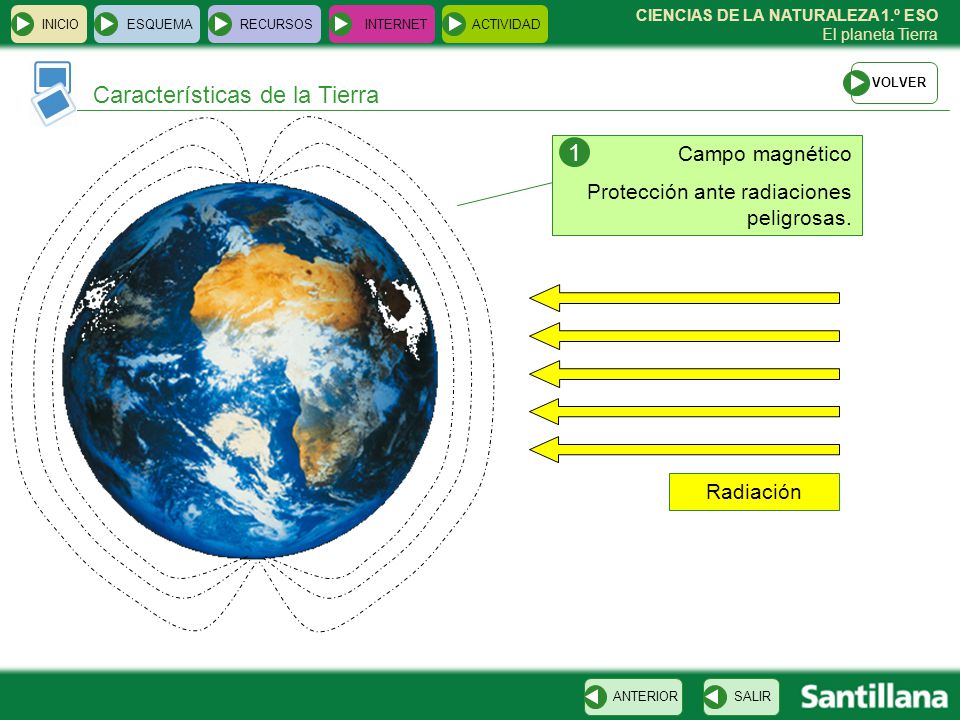Image resolution: width=960 pixels, height=720 pixels.
Task: Click the Earth globe image
Action: pos(250,370)
